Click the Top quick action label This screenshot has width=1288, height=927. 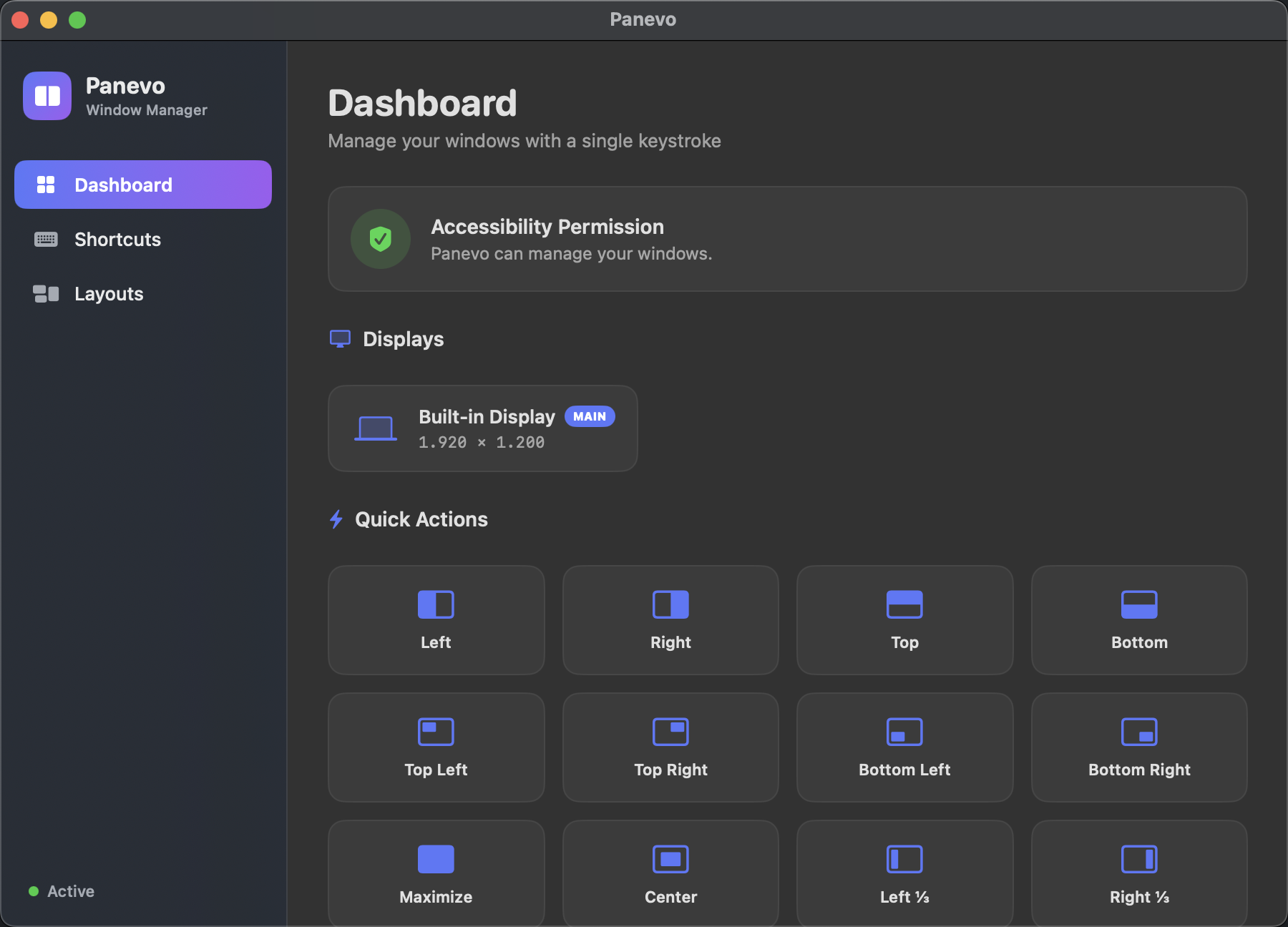(x=904, y=642)
